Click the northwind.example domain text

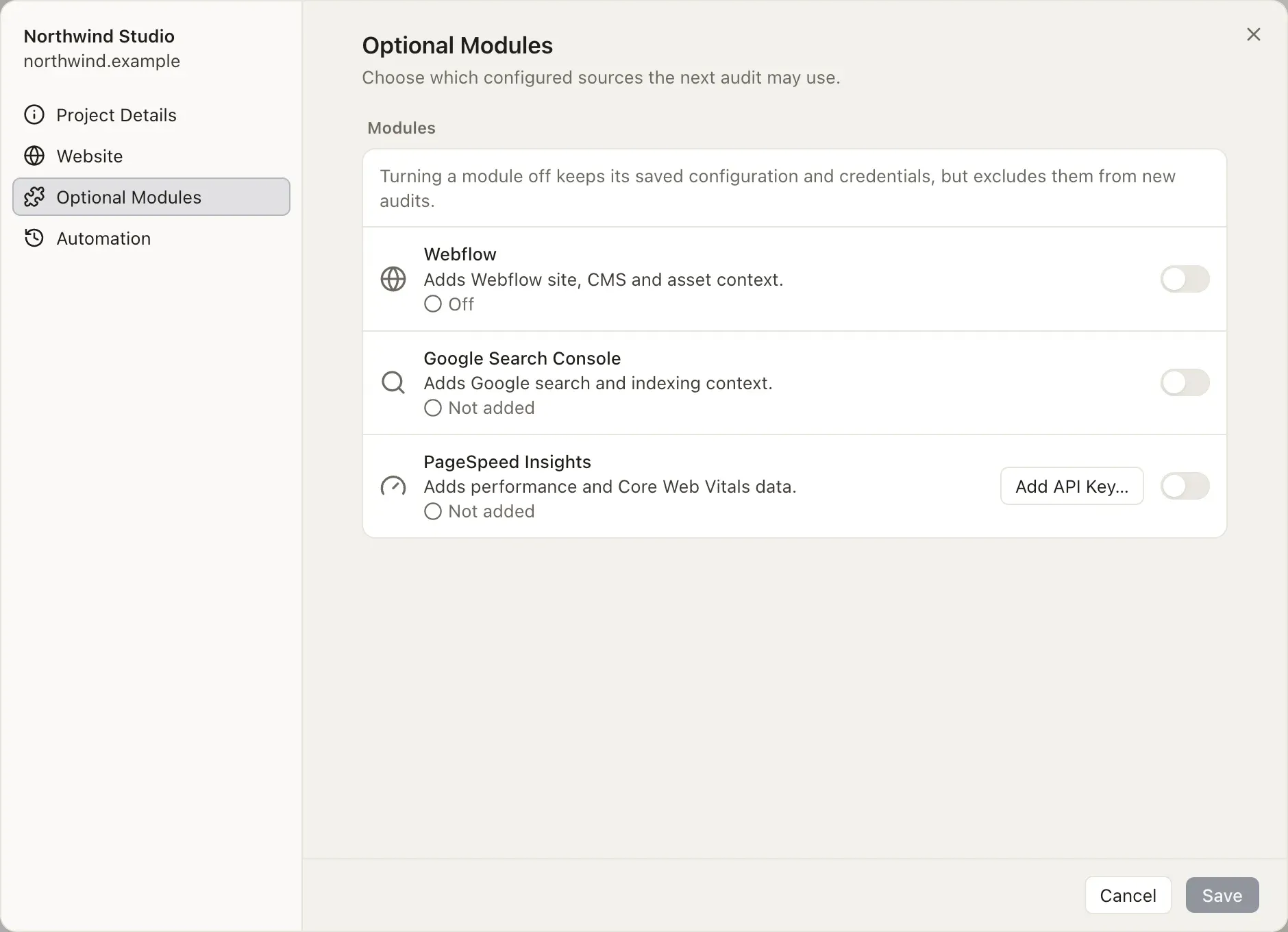(101, 61)
